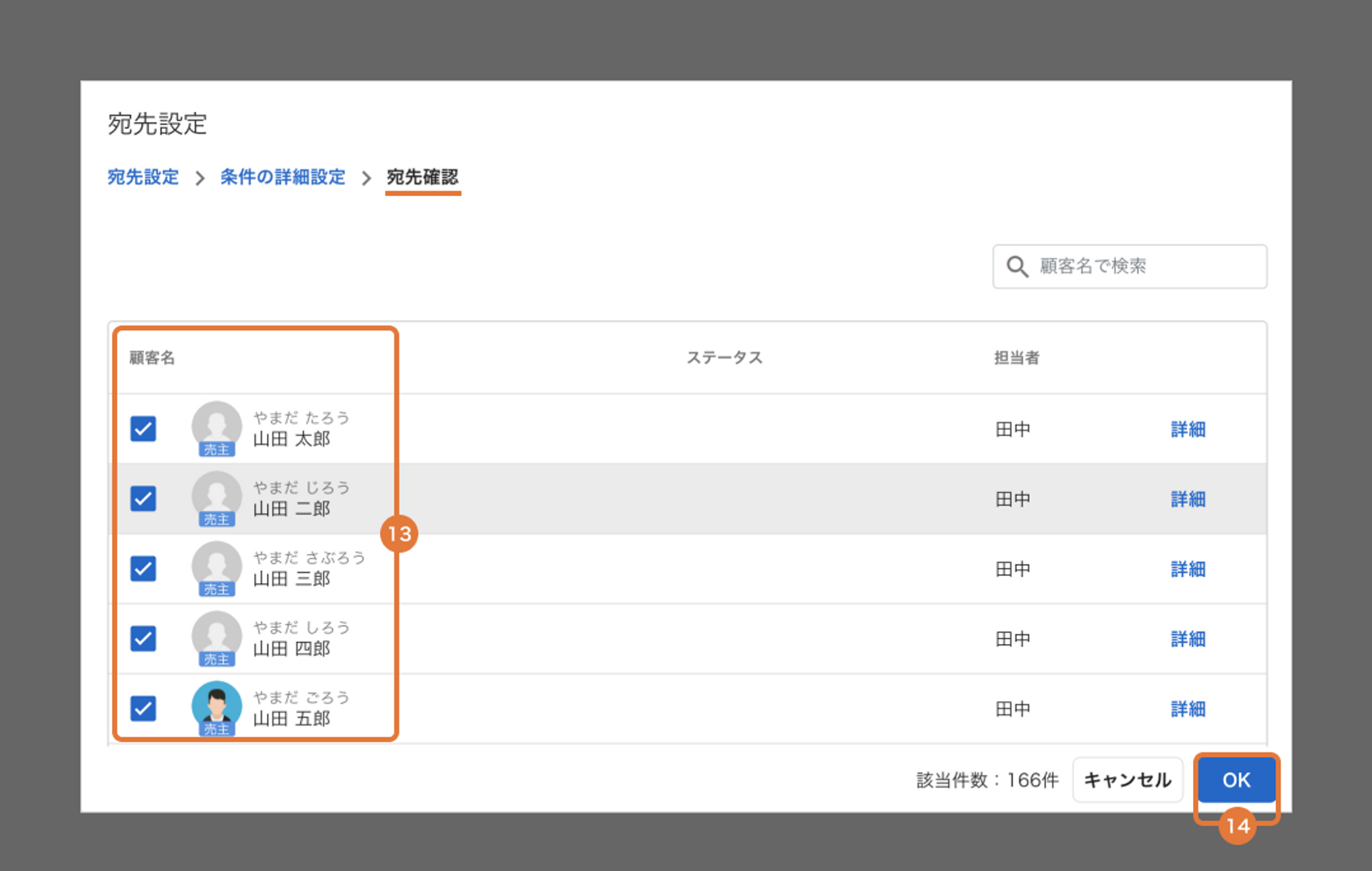
Task: Click the 該当件数：166件 count label
Action: click(988, 780)
